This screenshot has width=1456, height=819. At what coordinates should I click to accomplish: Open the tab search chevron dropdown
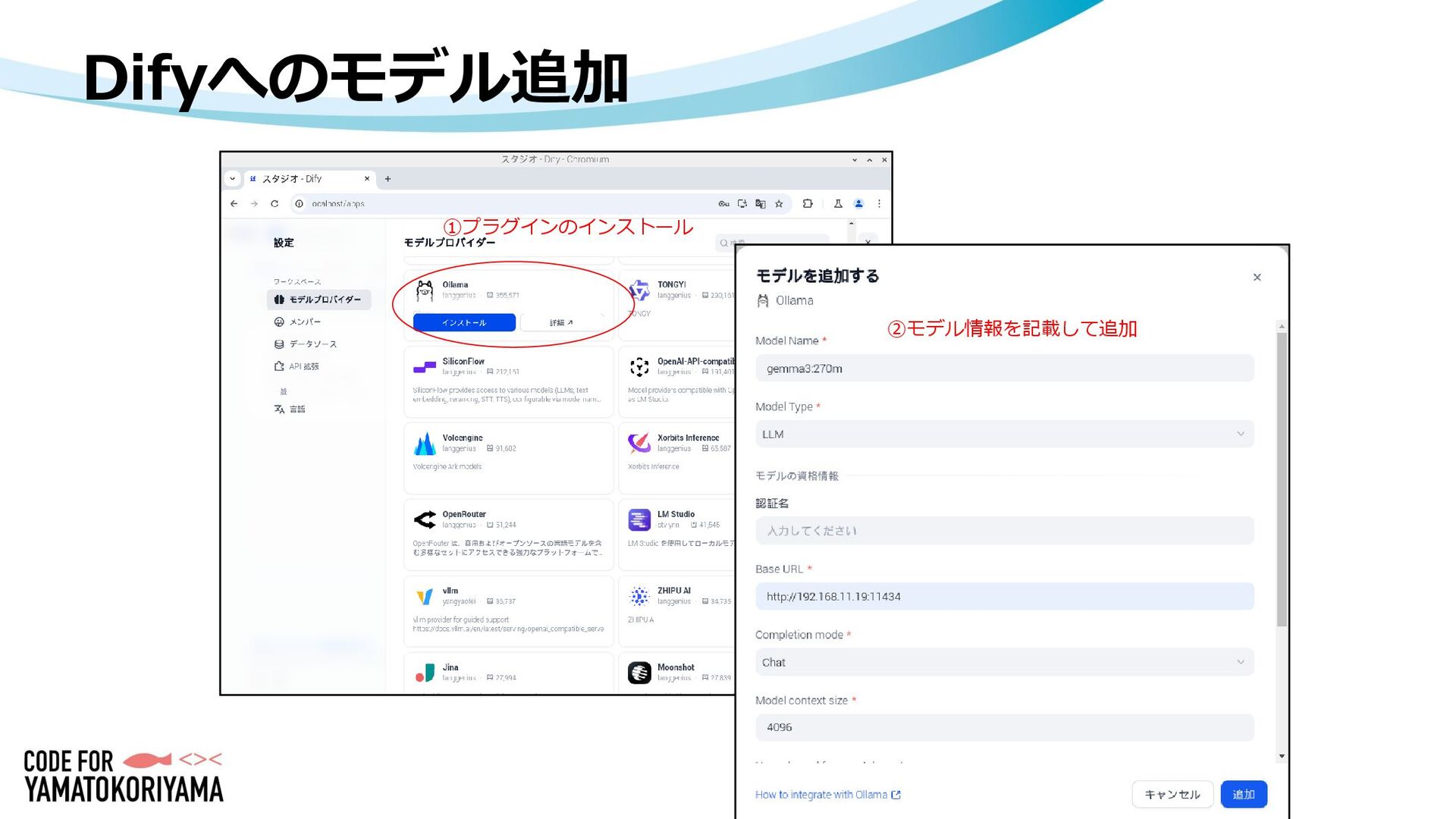click(232, 179)
